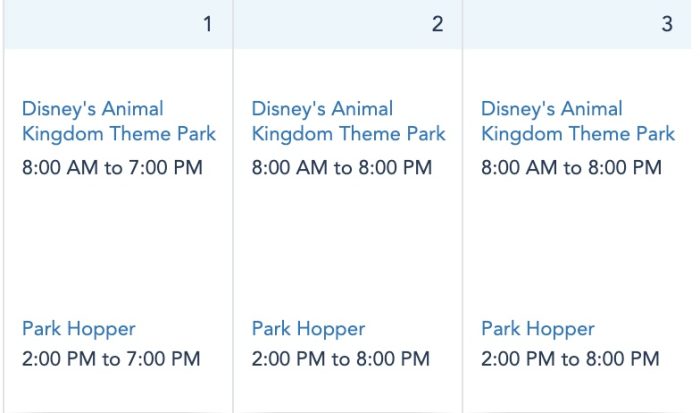Choose date number 3 in the calendar header
The height and width of the screenshot is (413, 700).
point(667,24)
